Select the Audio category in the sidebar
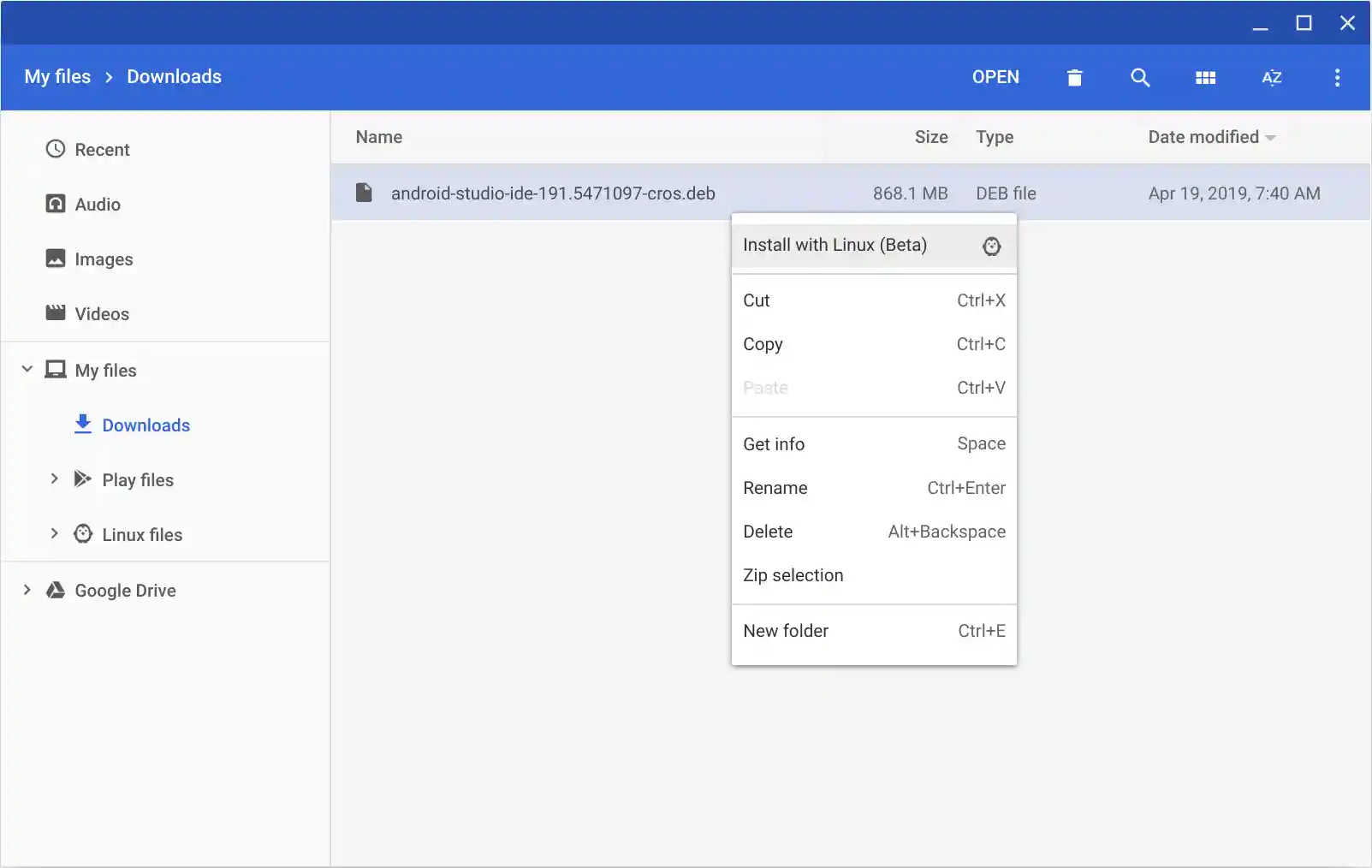Screen dimensions: 1372x868 coord(97,204)
